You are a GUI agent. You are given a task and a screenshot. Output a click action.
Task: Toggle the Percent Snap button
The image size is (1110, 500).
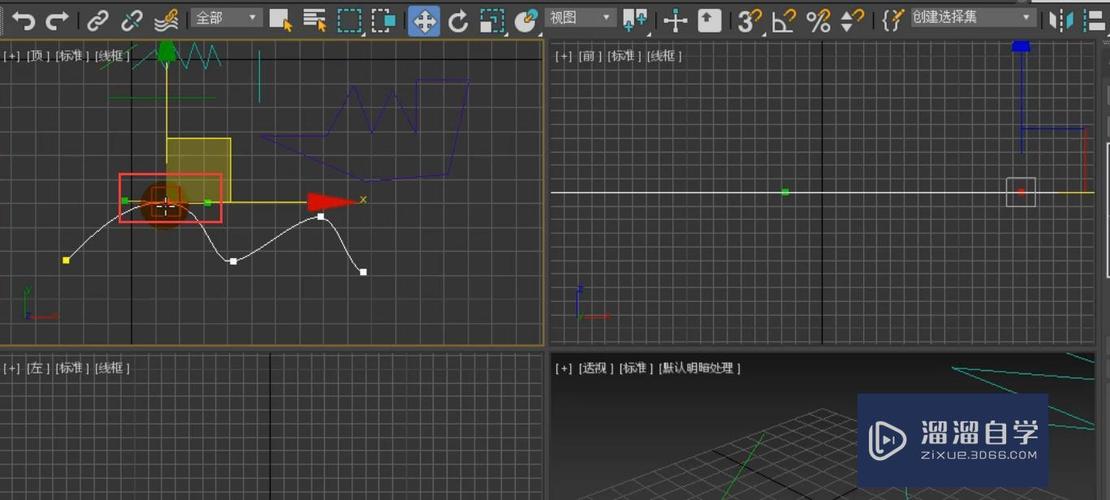(x=818, y=21)
